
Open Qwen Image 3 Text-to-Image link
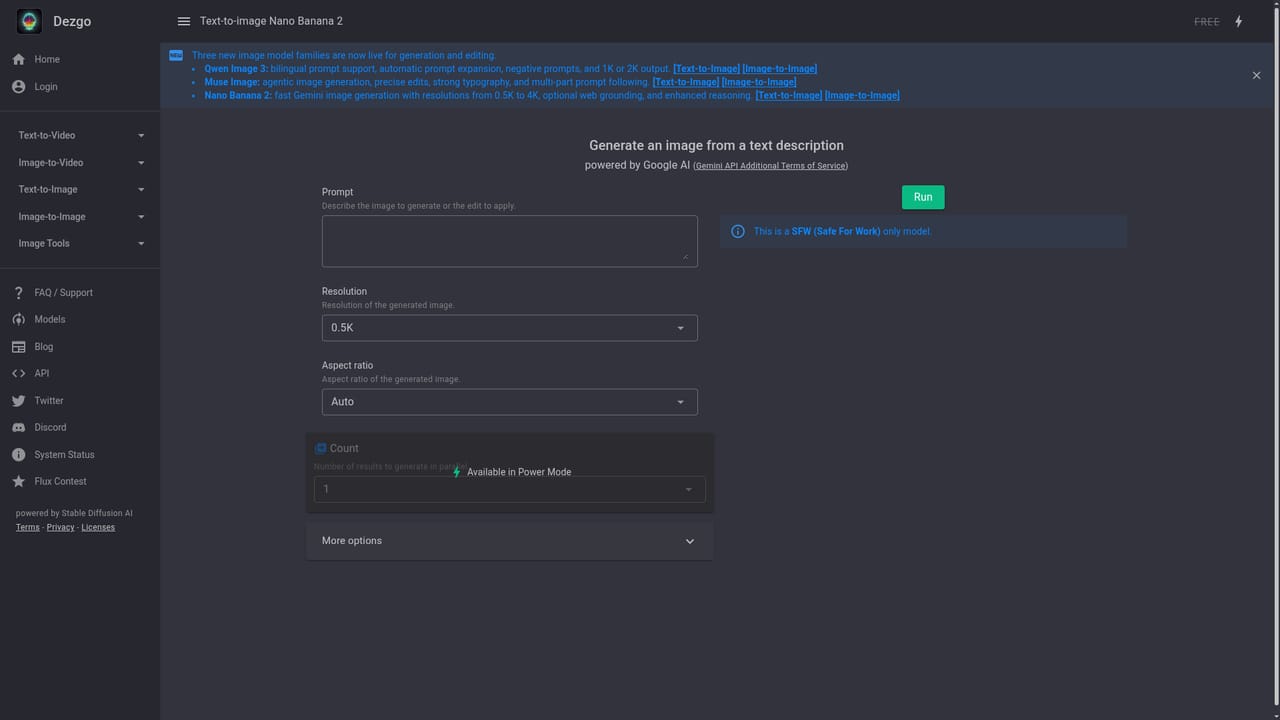point(706,69)
